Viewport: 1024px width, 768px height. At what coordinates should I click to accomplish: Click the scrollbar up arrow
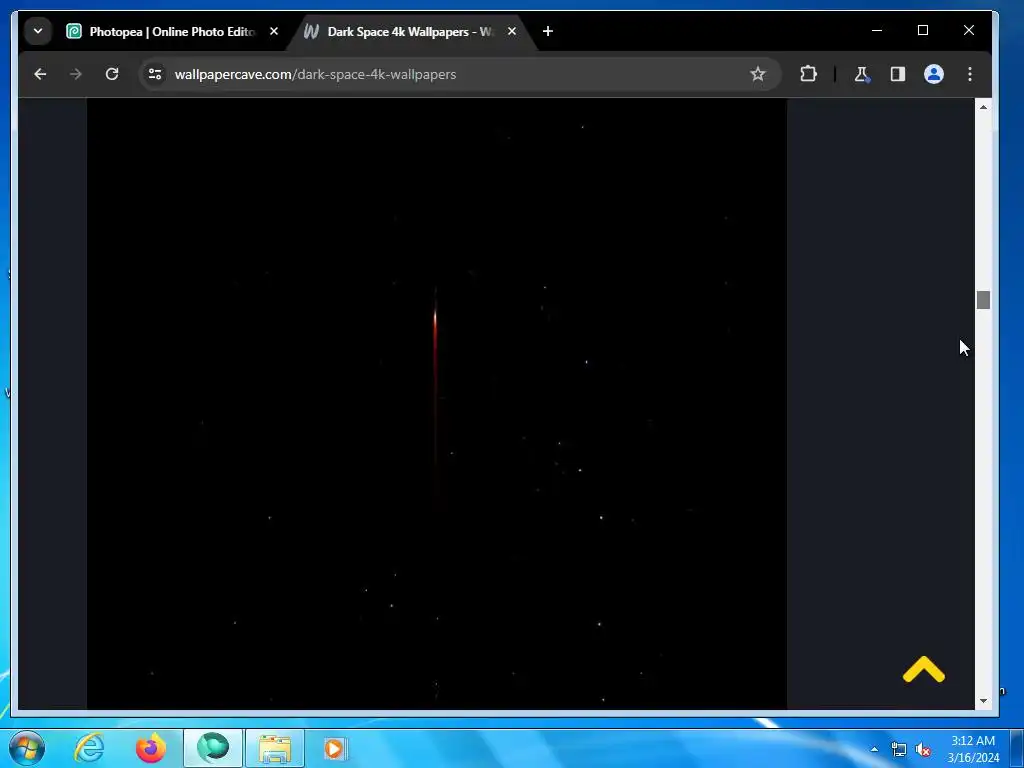[x=984, y=107]
